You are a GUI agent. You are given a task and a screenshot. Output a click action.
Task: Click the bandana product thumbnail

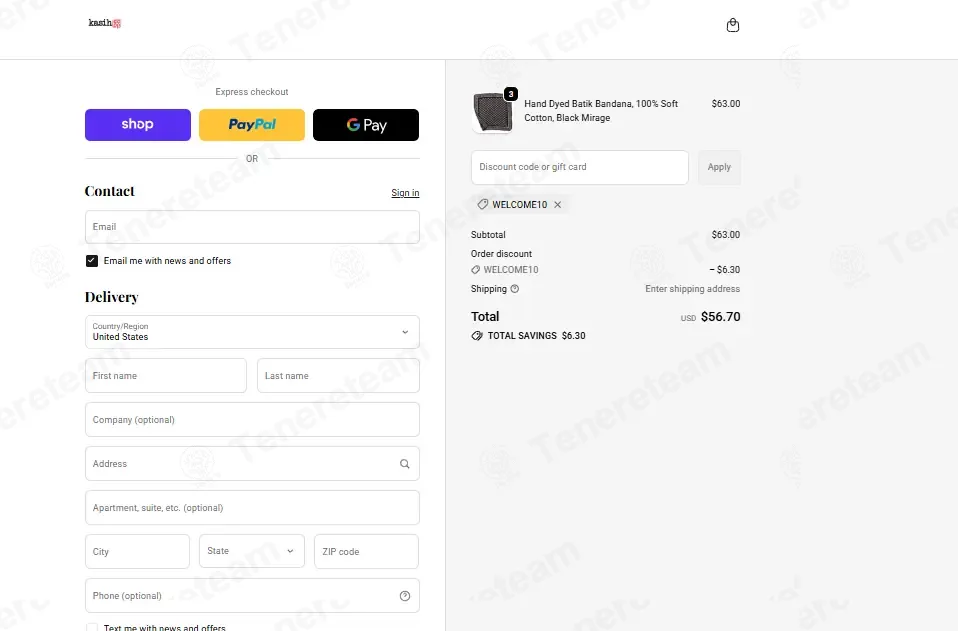pos(492,112)
